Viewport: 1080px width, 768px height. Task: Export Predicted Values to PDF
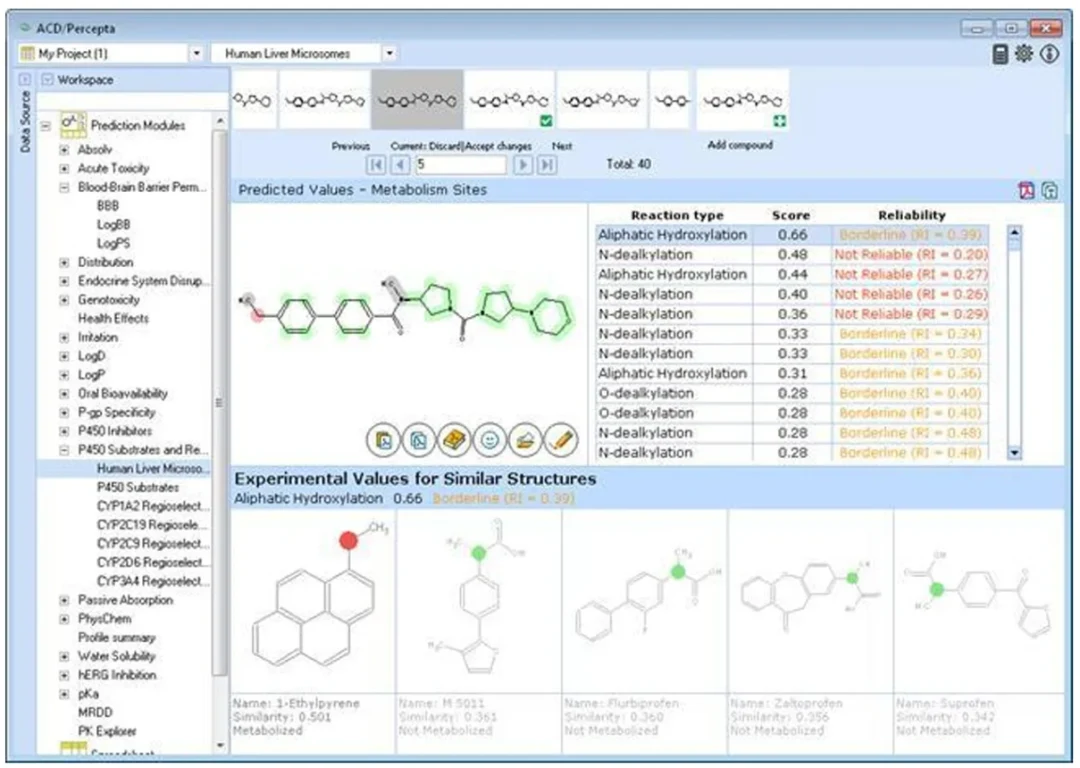click(1026, 190)
